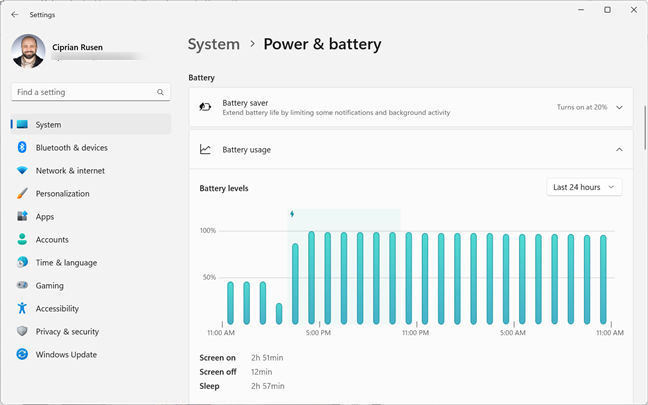Click the Bluetooth & devices icon
The height and width of the screenshot is (405, 648).
(22, 148)
